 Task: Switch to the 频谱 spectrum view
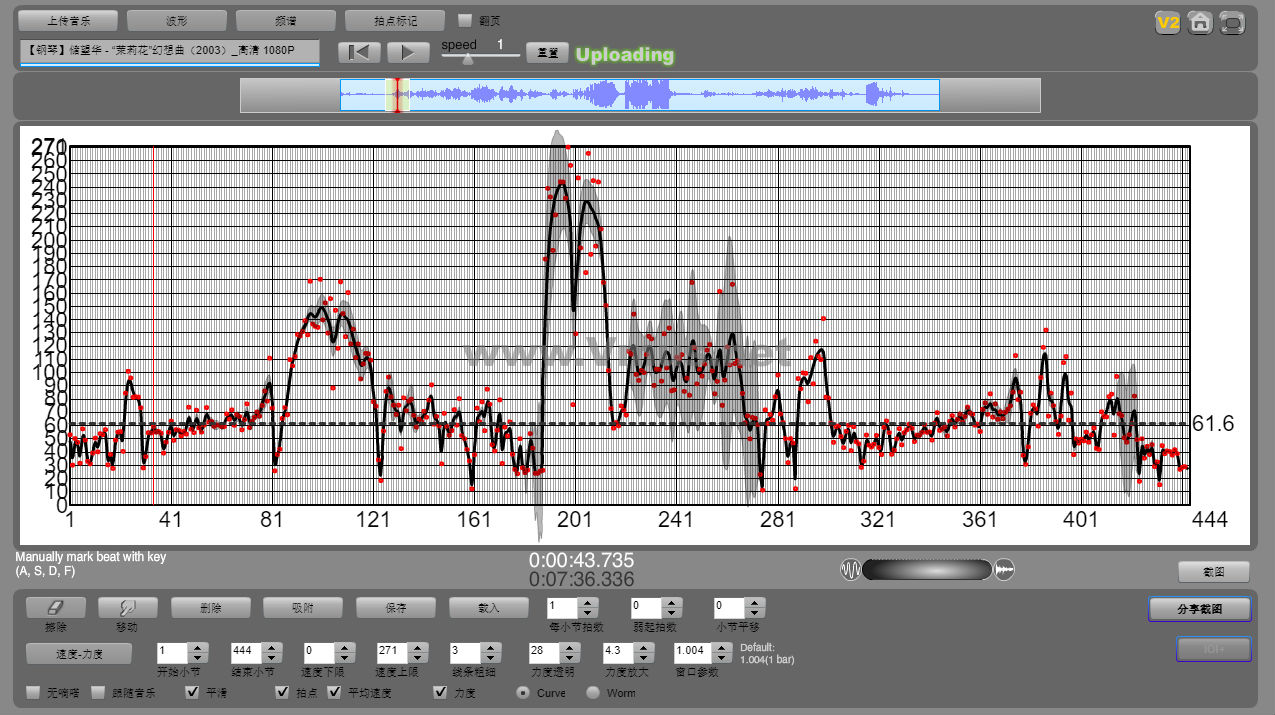click(286, 20)
